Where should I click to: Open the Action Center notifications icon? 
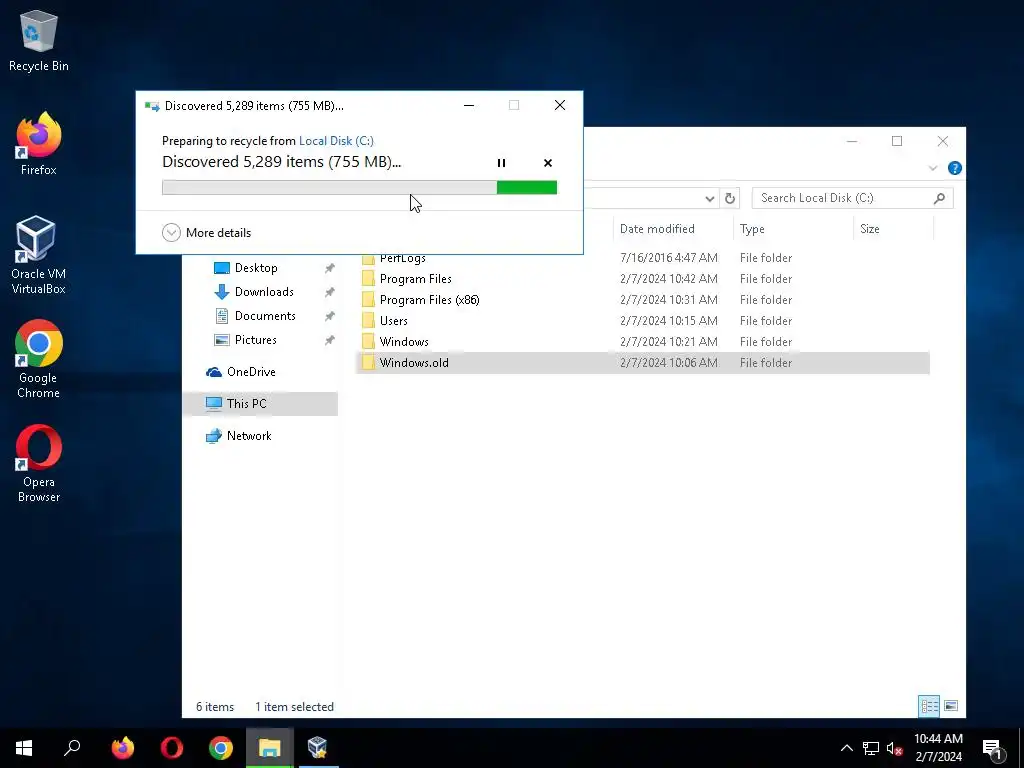click(993, 749)
